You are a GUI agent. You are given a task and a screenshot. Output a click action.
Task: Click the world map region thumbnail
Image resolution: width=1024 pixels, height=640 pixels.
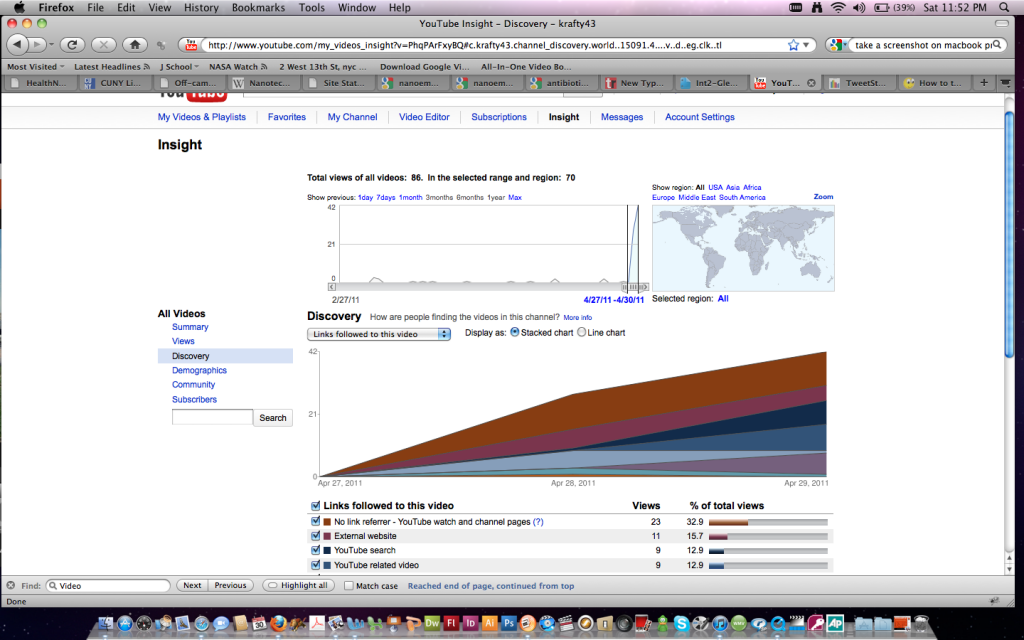743,248
